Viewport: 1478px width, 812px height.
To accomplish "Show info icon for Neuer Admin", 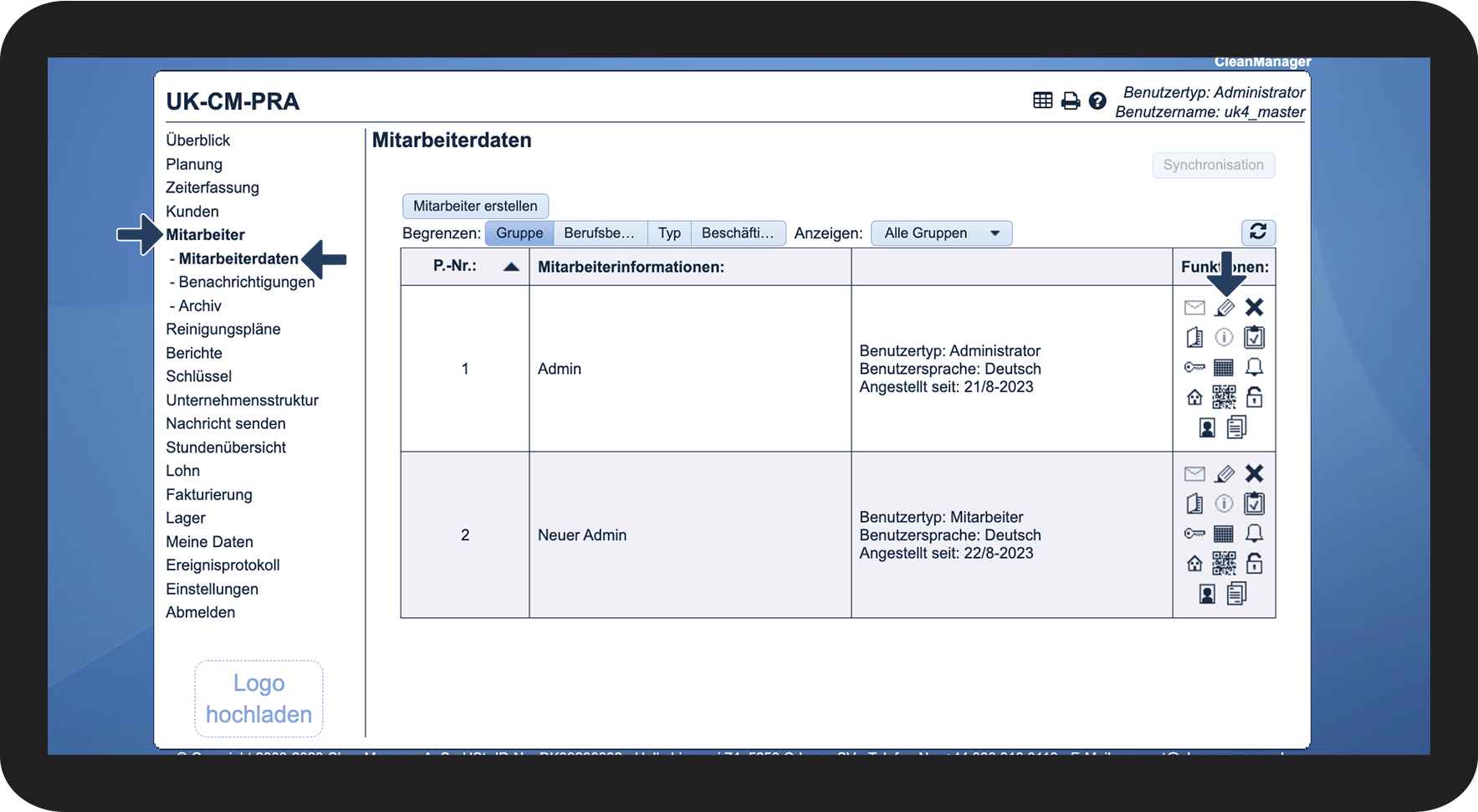I will (1224, 503).
